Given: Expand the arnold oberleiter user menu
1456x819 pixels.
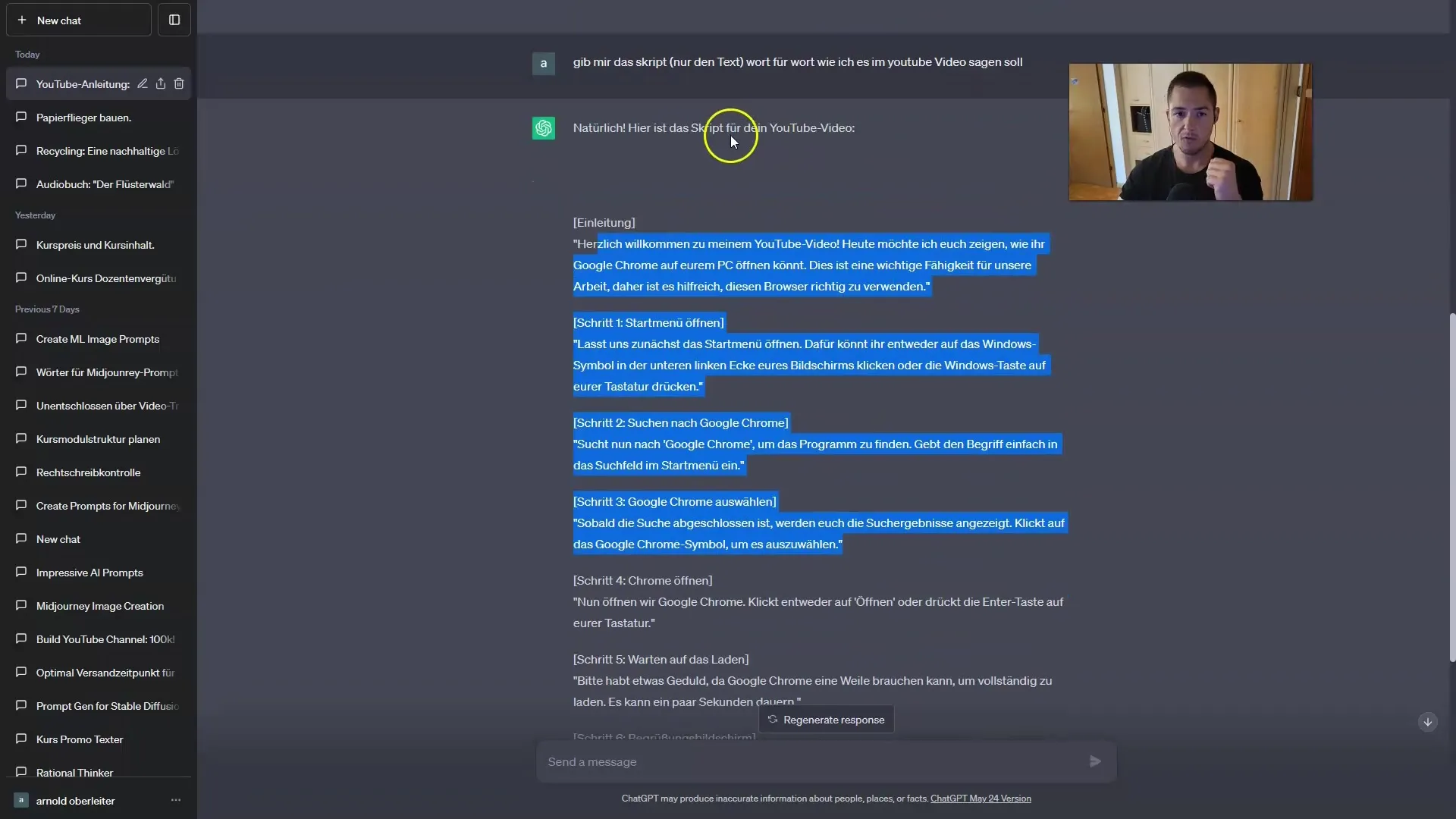Looking at the screenshot, I should 175,800.
